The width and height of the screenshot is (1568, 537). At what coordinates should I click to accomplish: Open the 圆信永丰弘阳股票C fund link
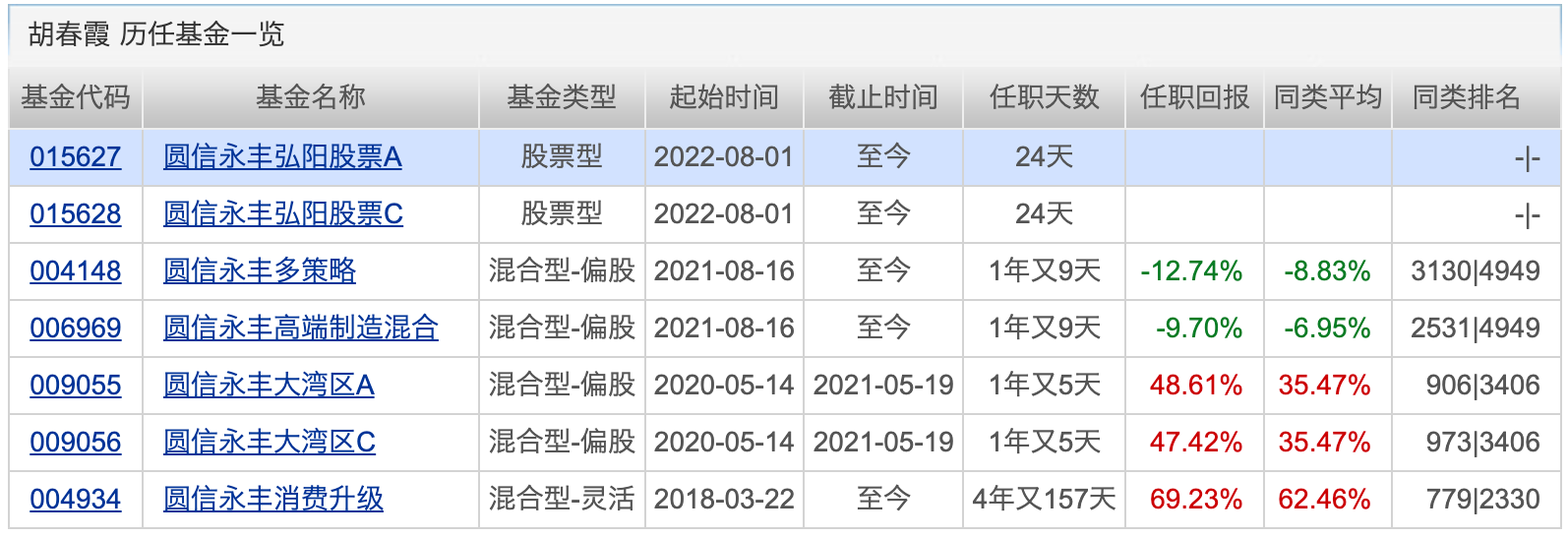coord(283,214)
